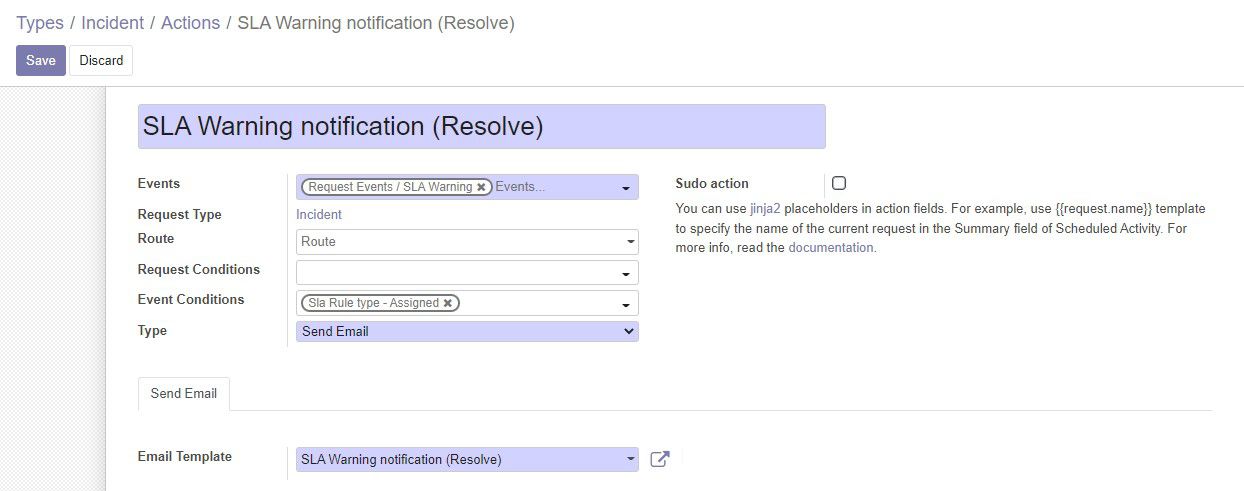The width and height of the screenshot is (1244, 491).
Task: Enable the Sudo action checkbox
Action: click(839, 183)
